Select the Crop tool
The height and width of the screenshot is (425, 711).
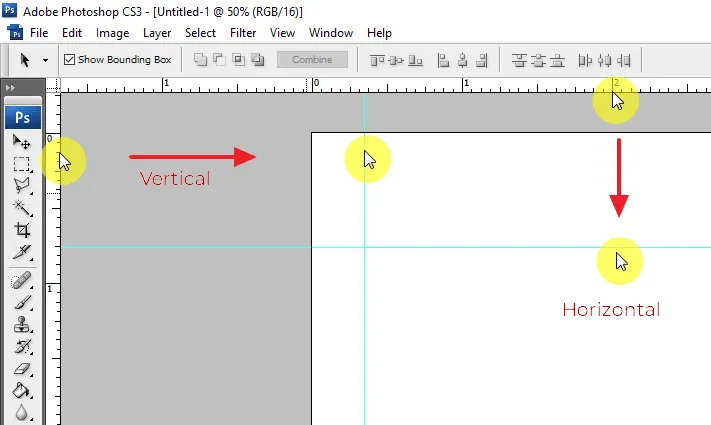click(21, 230)
